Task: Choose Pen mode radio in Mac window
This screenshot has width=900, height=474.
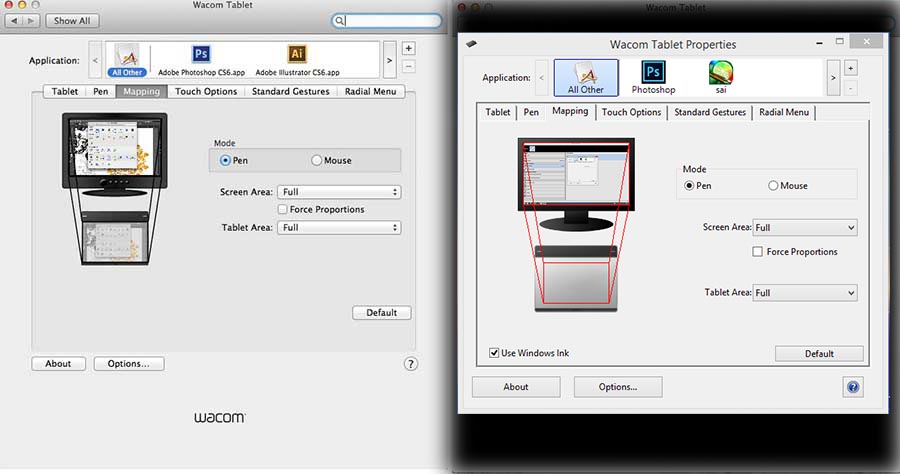Action: pos(225,161)
